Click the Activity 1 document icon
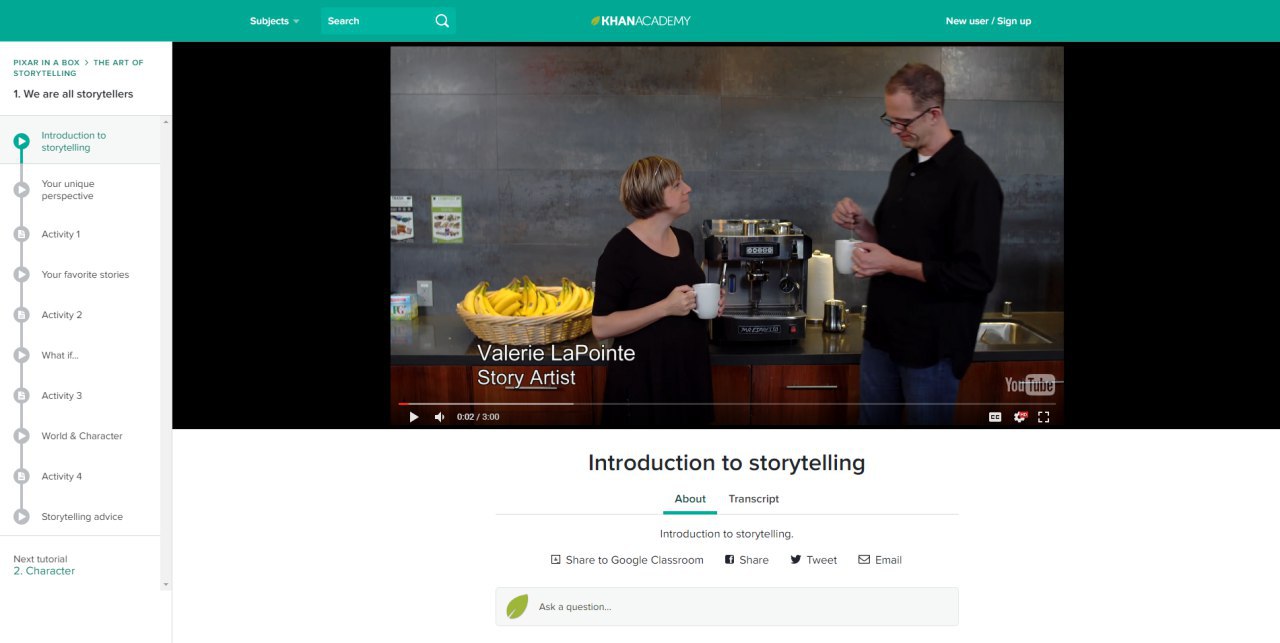This screenshot has width=1280, height=643. coord(21,234)
